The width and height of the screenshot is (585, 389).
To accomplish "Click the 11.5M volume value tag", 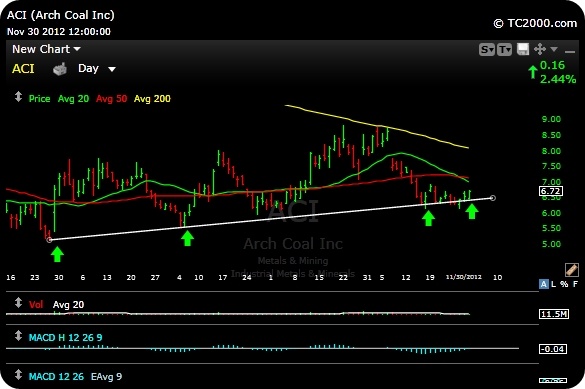I will (554, 314).
